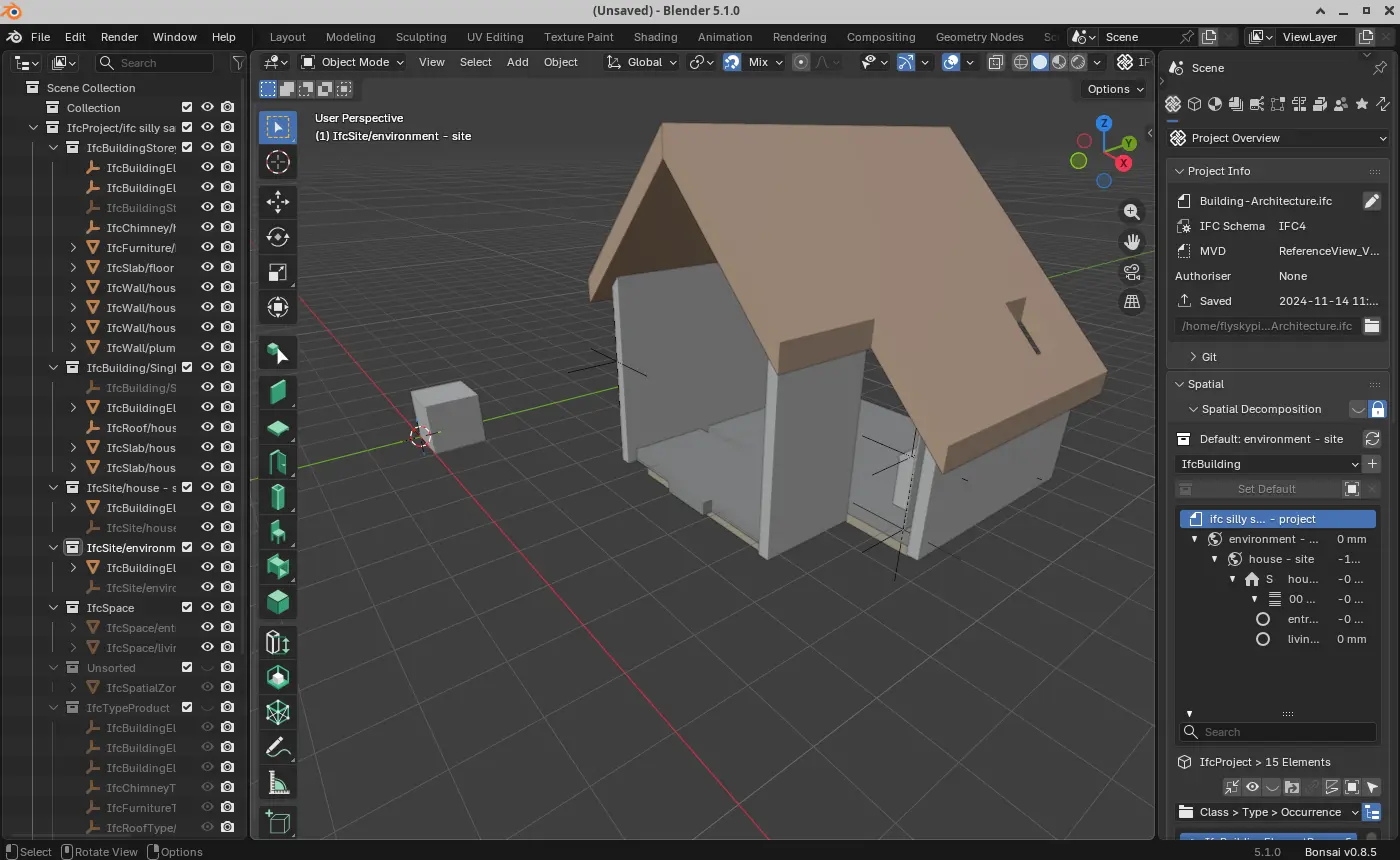Expand the Git section

tap(1209, 357)
